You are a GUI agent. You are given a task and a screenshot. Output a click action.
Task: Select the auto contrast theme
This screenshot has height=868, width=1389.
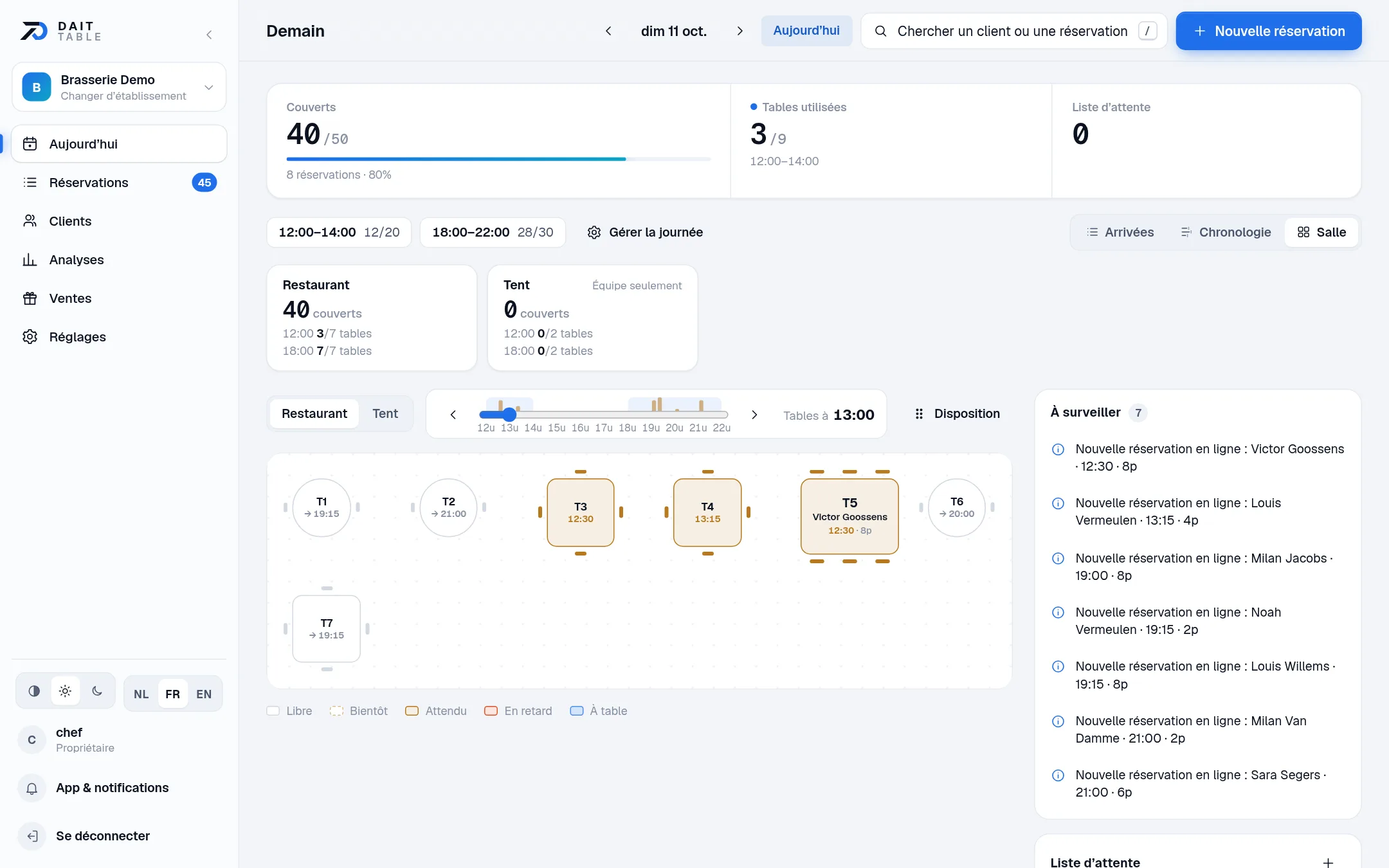(x=34, y=691)
